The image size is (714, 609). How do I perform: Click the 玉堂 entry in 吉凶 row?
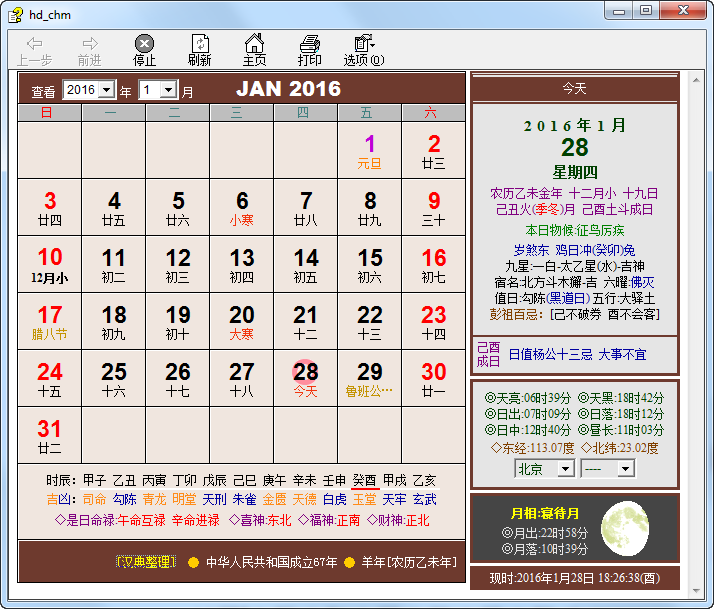(x=364, y=499)
